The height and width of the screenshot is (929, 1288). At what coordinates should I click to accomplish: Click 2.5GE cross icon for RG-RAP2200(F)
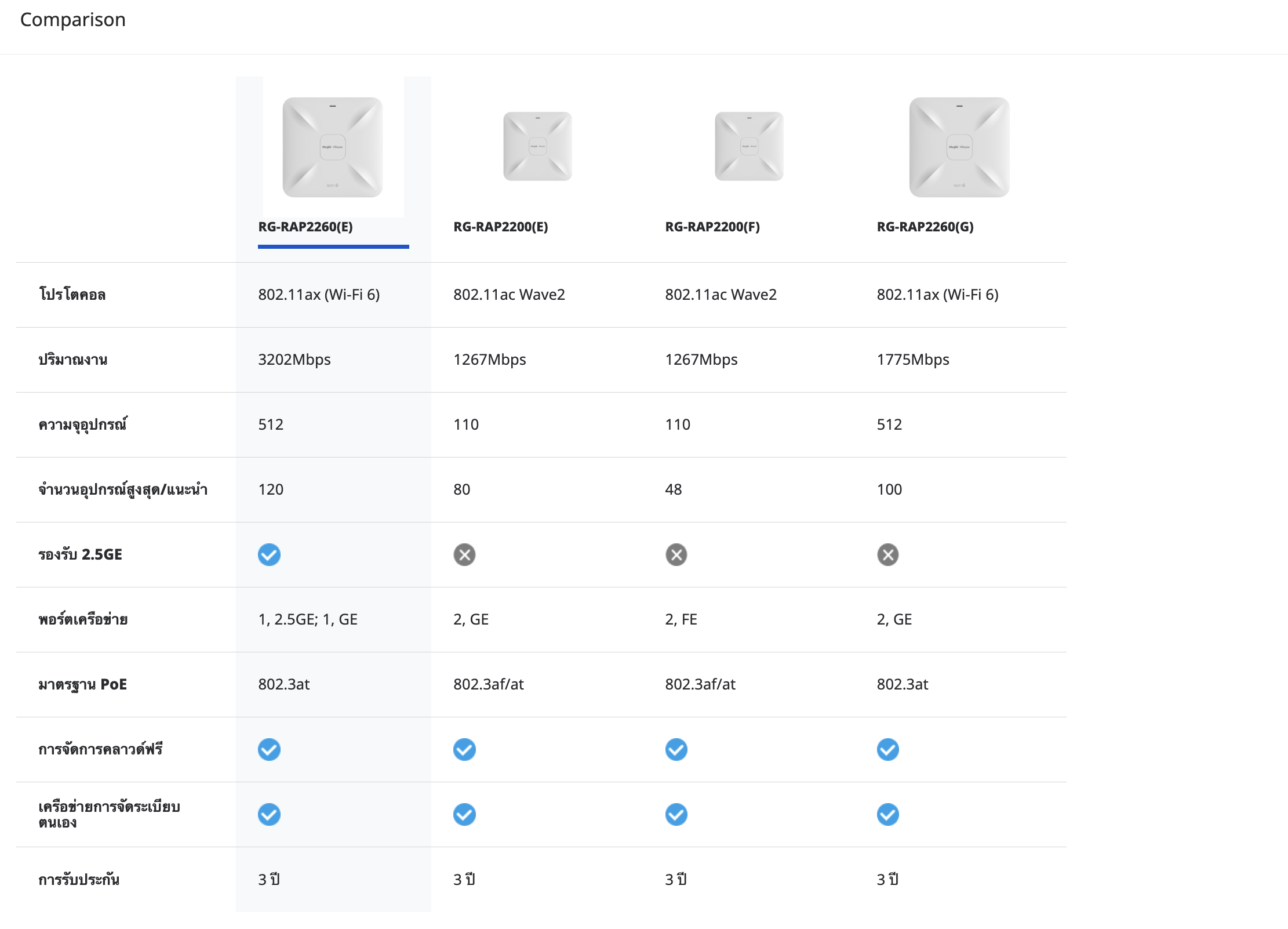click(x=676, y=554)
